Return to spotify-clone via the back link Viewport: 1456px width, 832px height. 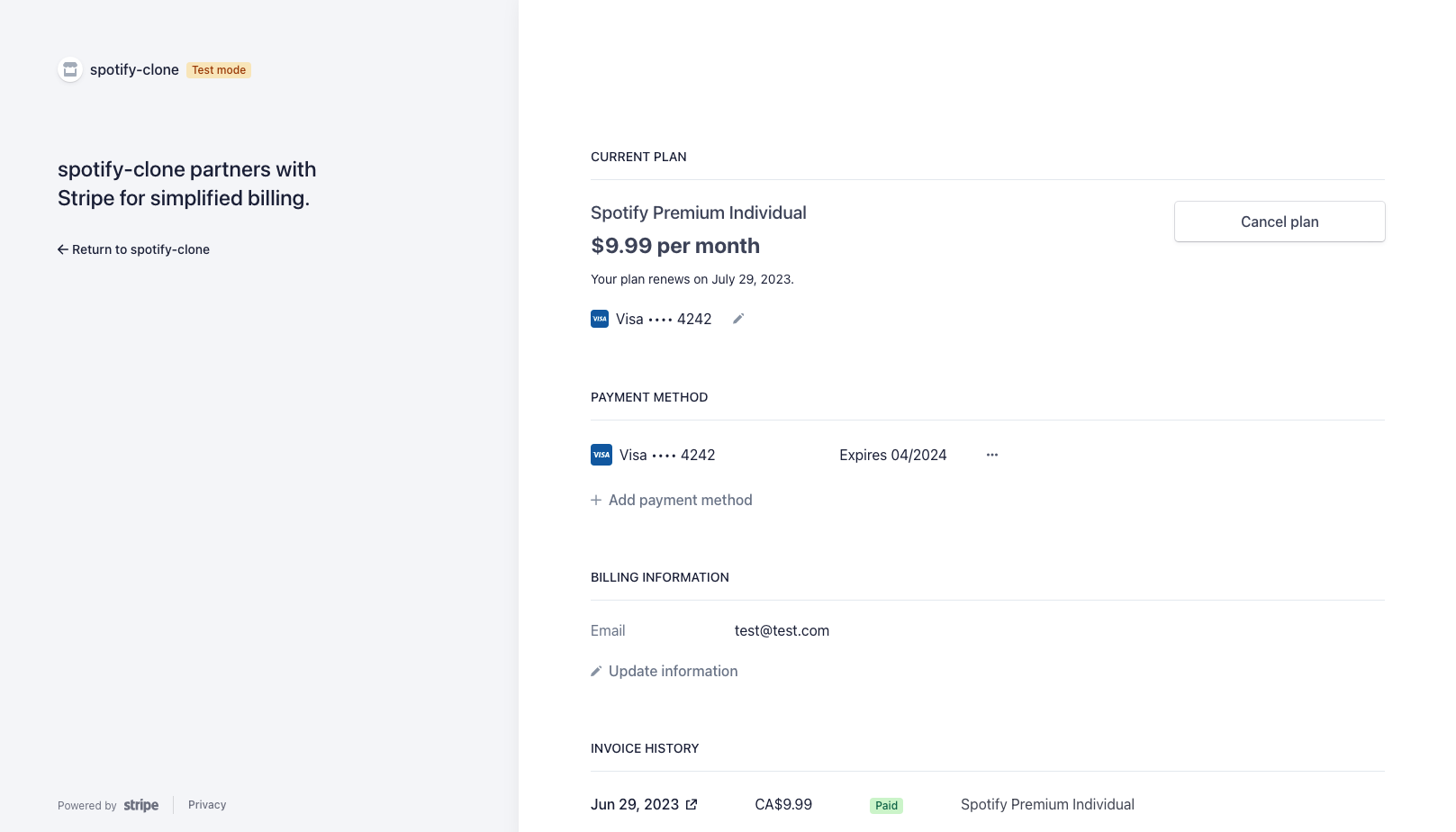pos(133,249)
